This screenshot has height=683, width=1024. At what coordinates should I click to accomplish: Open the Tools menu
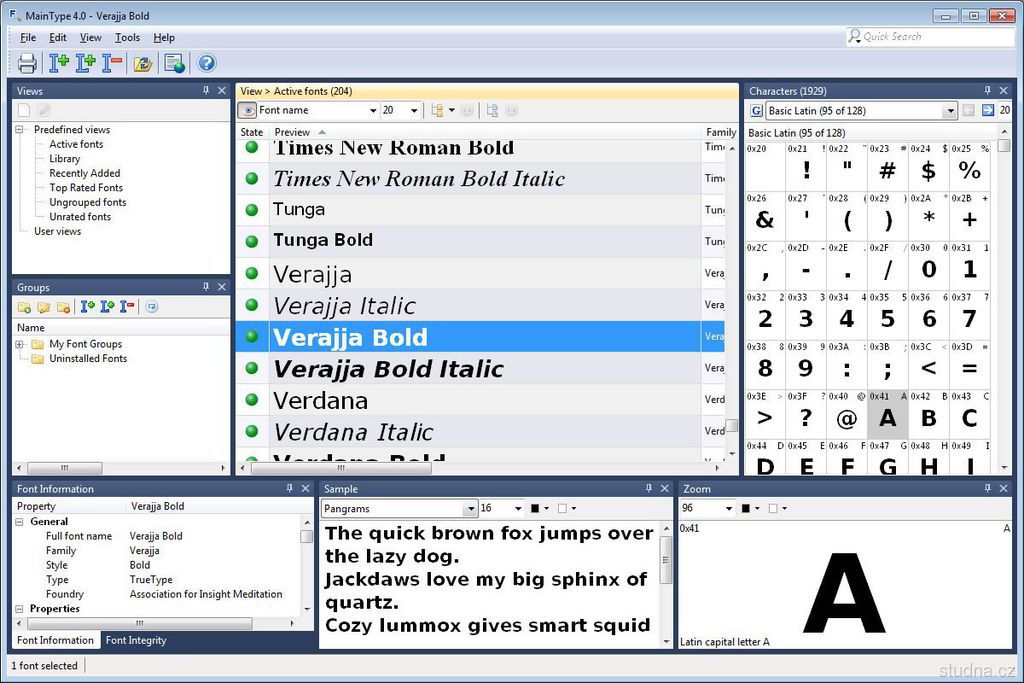tap(127, 37)
